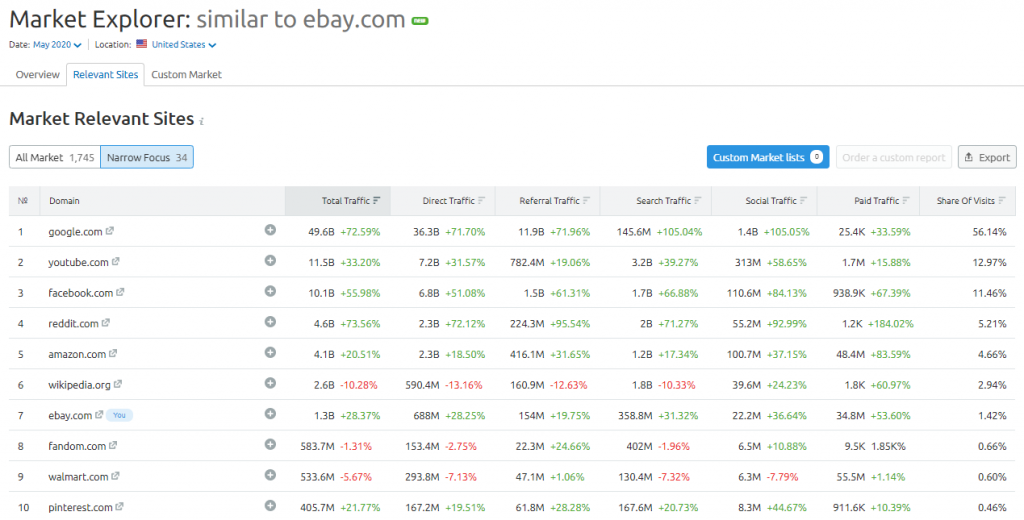The height and width of the screenshot is (520, 1024).
Task: Open walmart.com external link icon
Action: tap(116, 476)
